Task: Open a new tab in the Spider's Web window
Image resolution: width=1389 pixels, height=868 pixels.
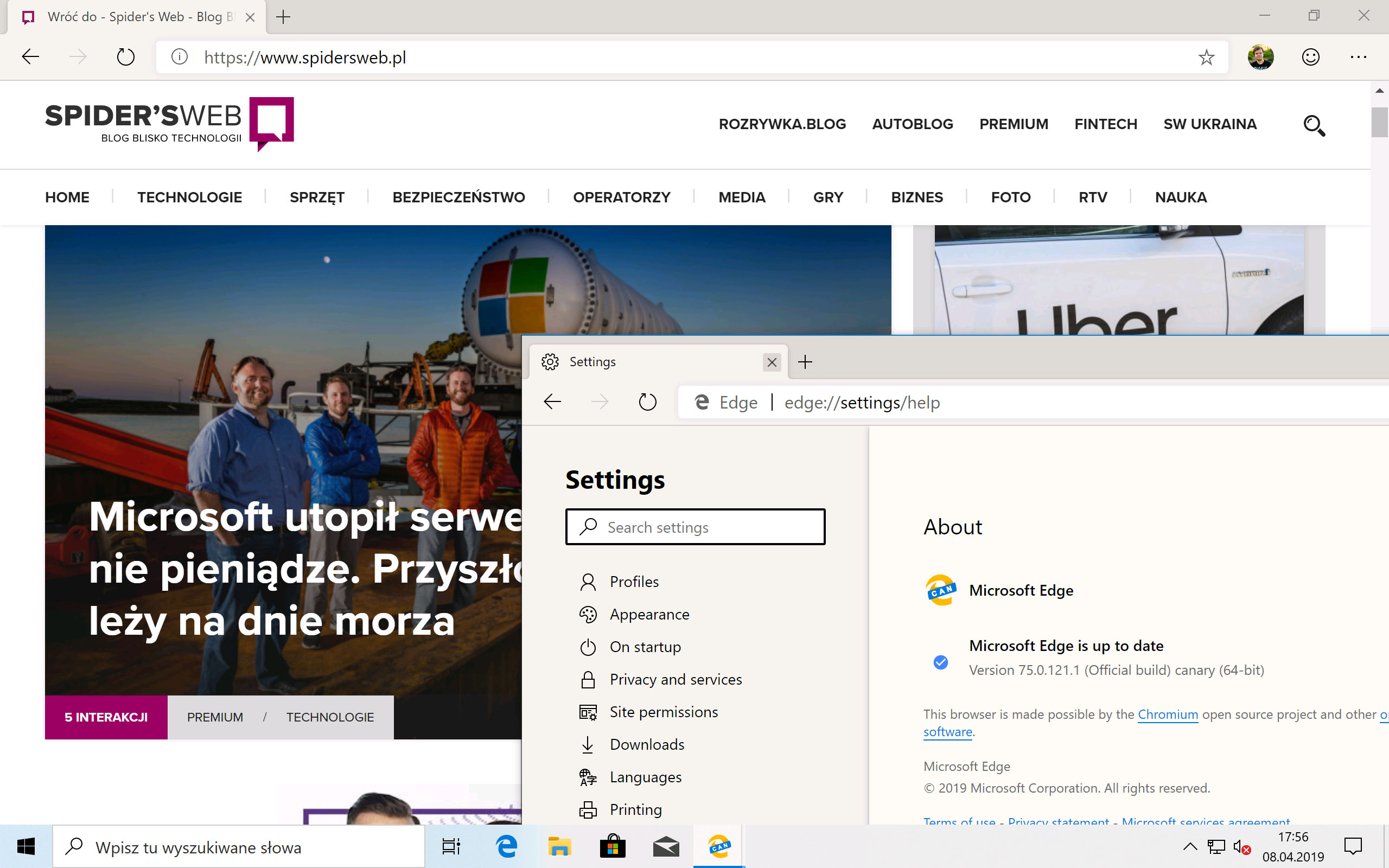Action: [283, 17]
